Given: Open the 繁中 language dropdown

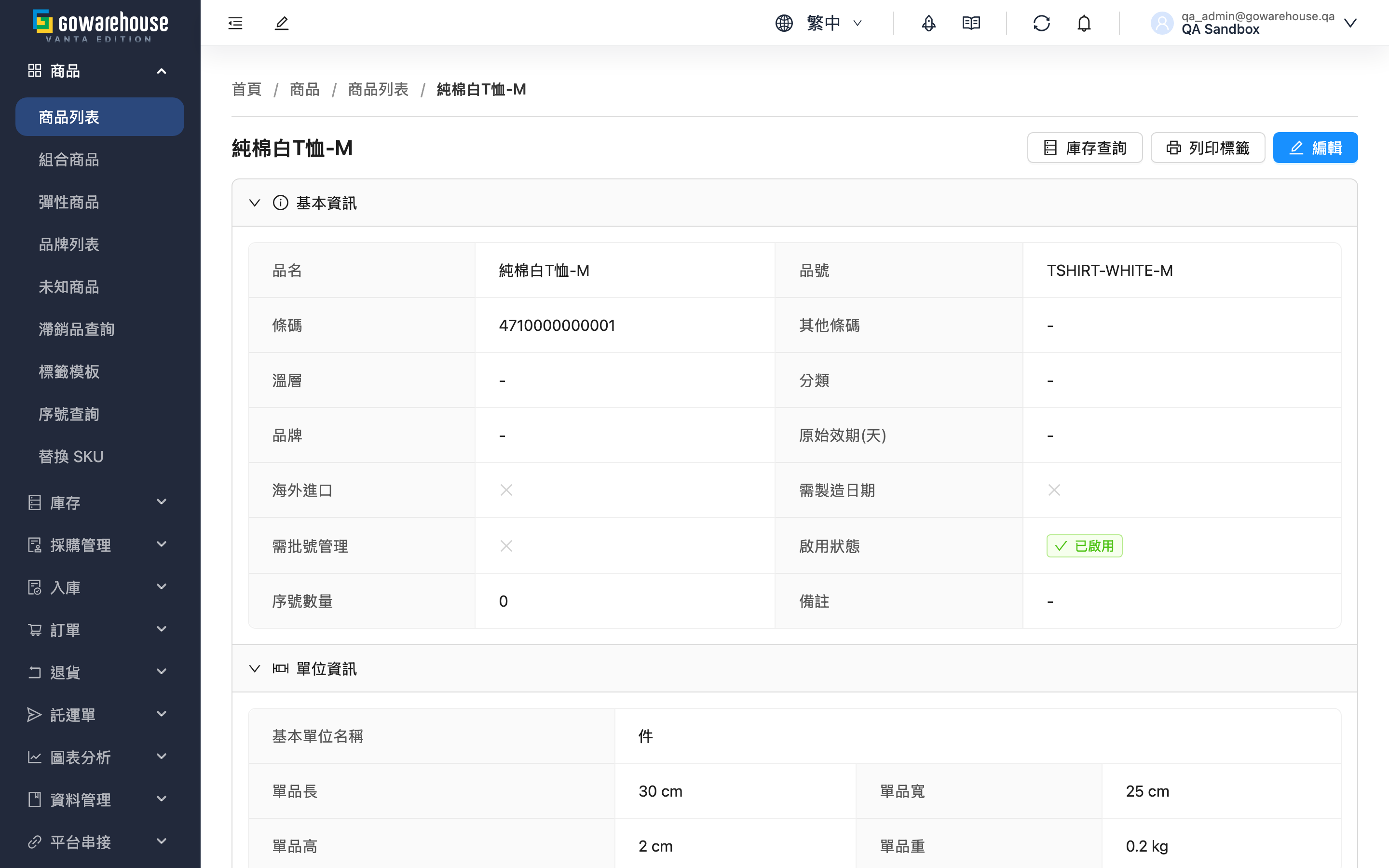Looking at the screenshot, I should pyautogui.click(x=835, y=23).
